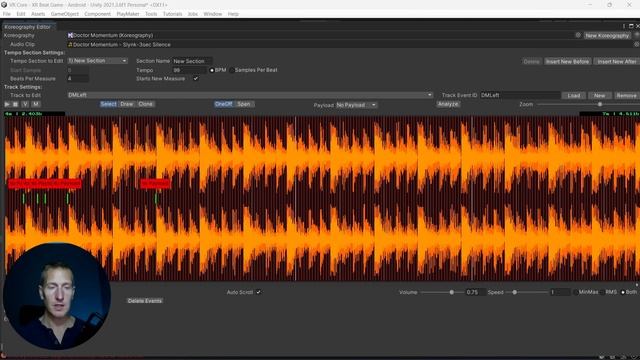The image size is (640, 360).
Task: Toggle the M button beside V
Action: [x=36, y=104]
